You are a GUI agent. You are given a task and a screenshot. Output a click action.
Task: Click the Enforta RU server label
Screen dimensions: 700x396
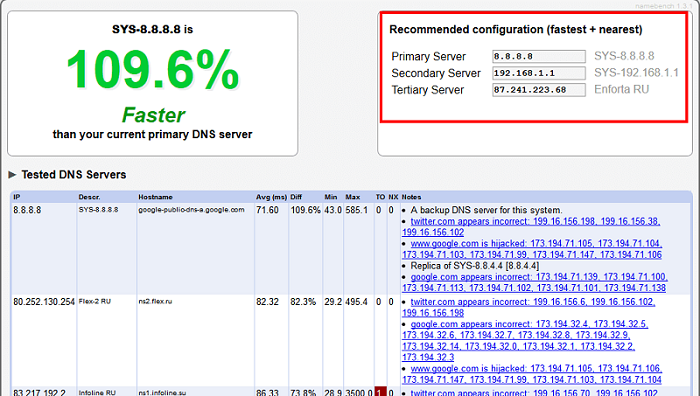click(x=621, y=89)
